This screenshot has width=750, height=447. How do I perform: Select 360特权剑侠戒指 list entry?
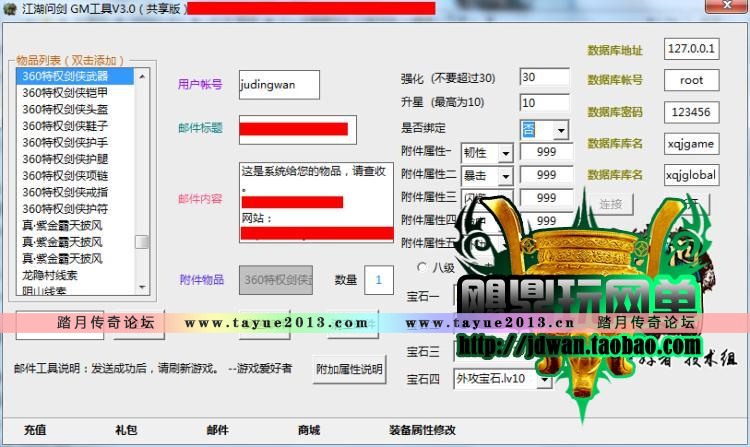75,192
